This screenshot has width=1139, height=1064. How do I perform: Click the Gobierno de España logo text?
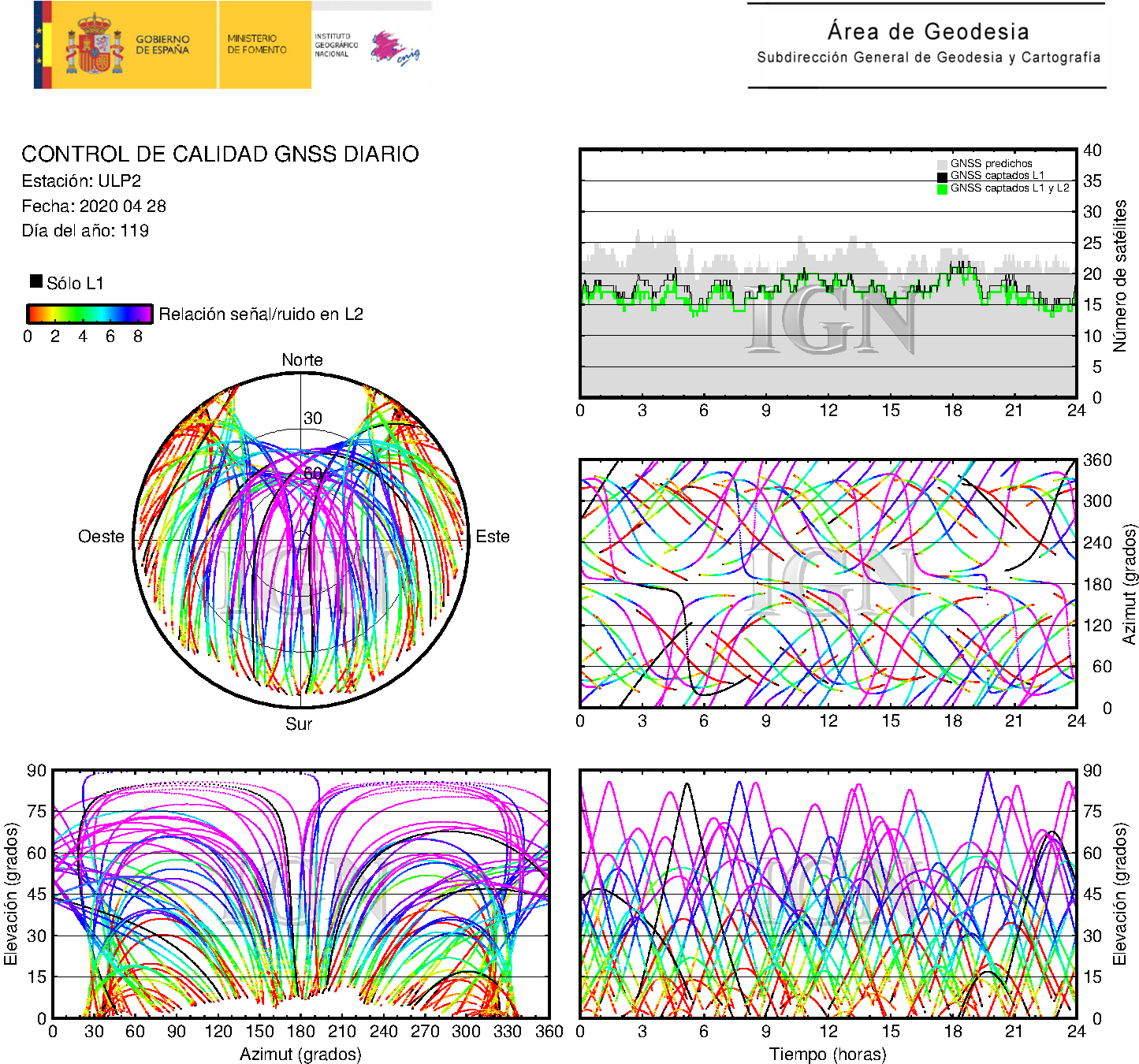pos(162,44)
